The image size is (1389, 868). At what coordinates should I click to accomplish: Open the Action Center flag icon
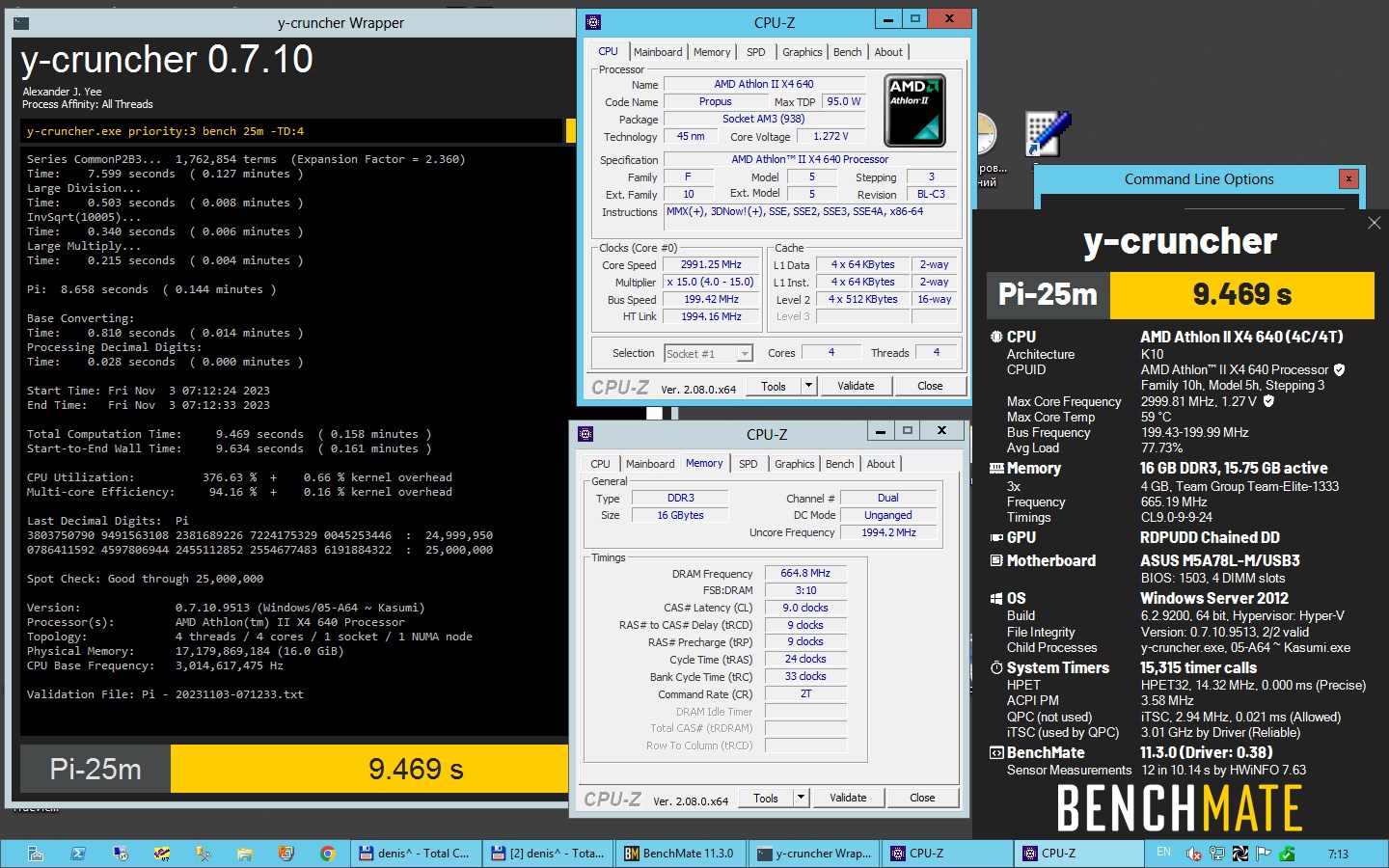coord(1263,854)
